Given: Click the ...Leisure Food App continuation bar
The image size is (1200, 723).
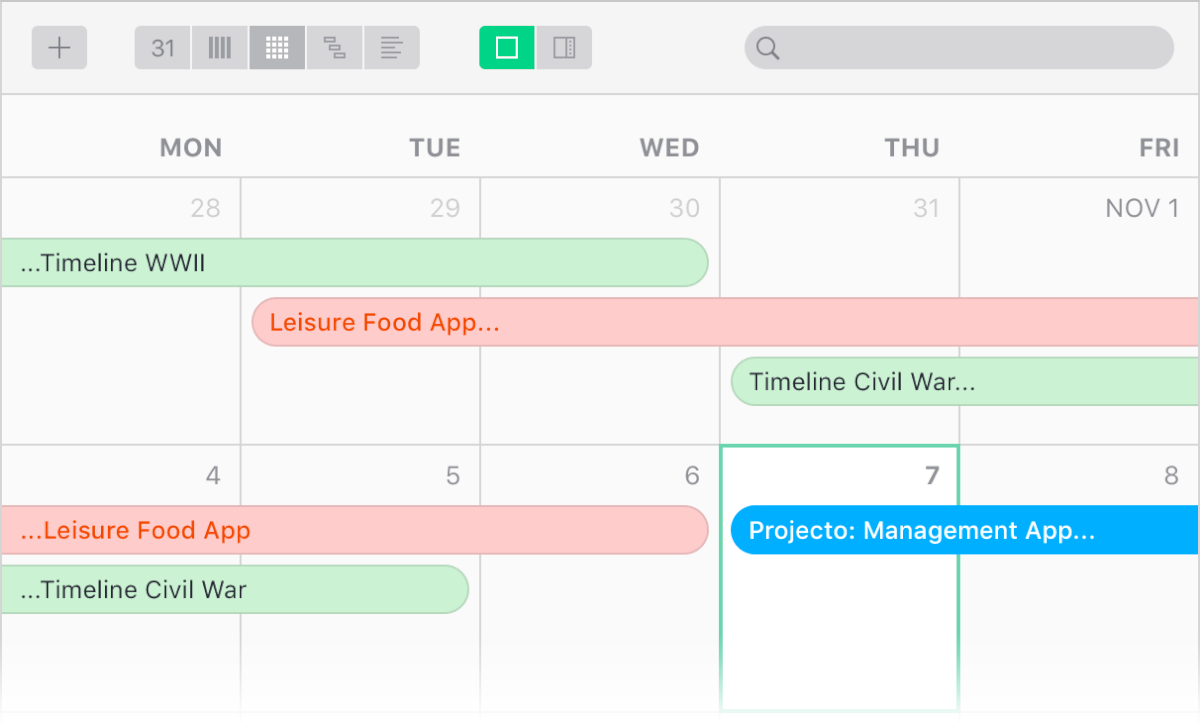Looking at the screenshot, I should click(x=354, y=530).
